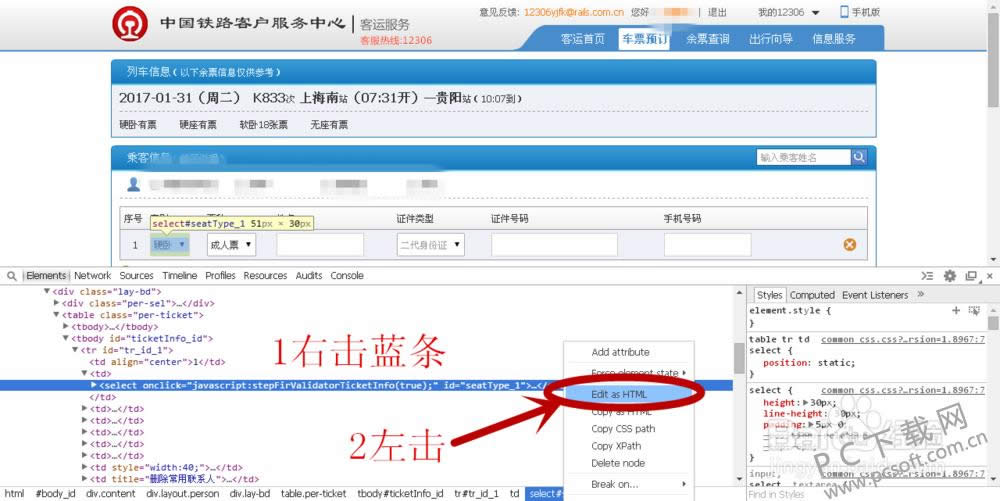This screenshot has height=501, width=1000.
Task: Click the New Style Rule plus icon
Action: click(x=956, y=311)
